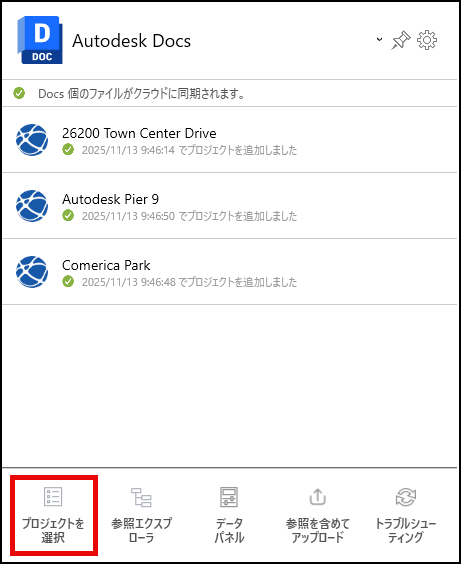The image size is (461, 564).
Task: Select the 26200 Town Center Drive globe icon
Action: pos(32,140)
